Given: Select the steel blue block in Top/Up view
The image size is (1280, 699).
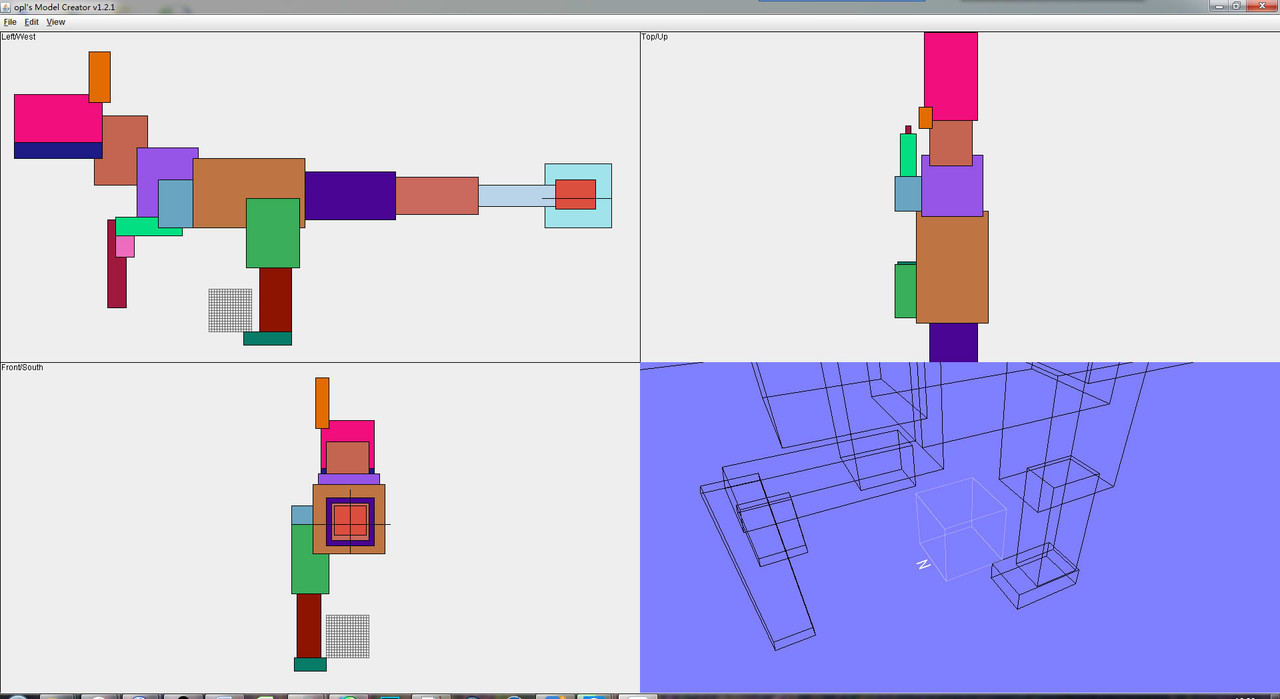Looking at the screenshot, I should click(x=908, y=194).
